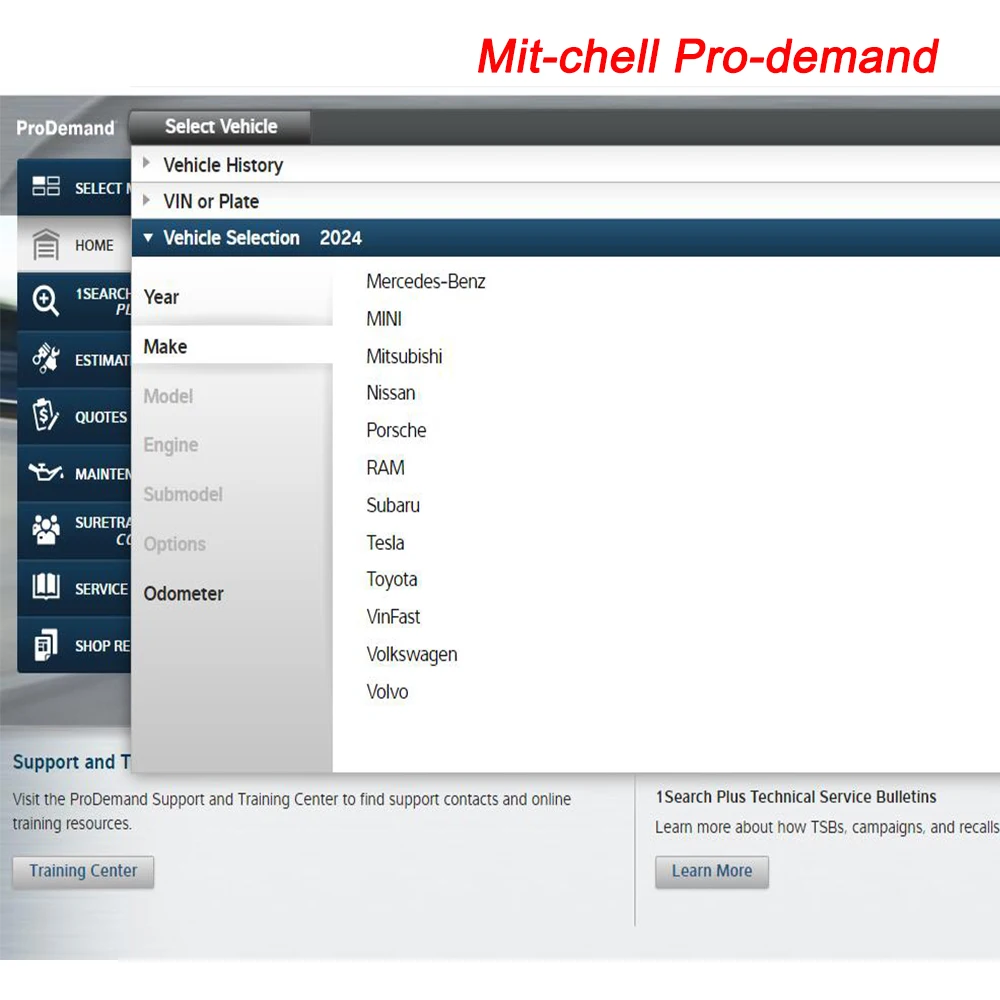Viewport: 1000px width, 1000px height.
Task: Select the Year step
Action: (232, 297)
